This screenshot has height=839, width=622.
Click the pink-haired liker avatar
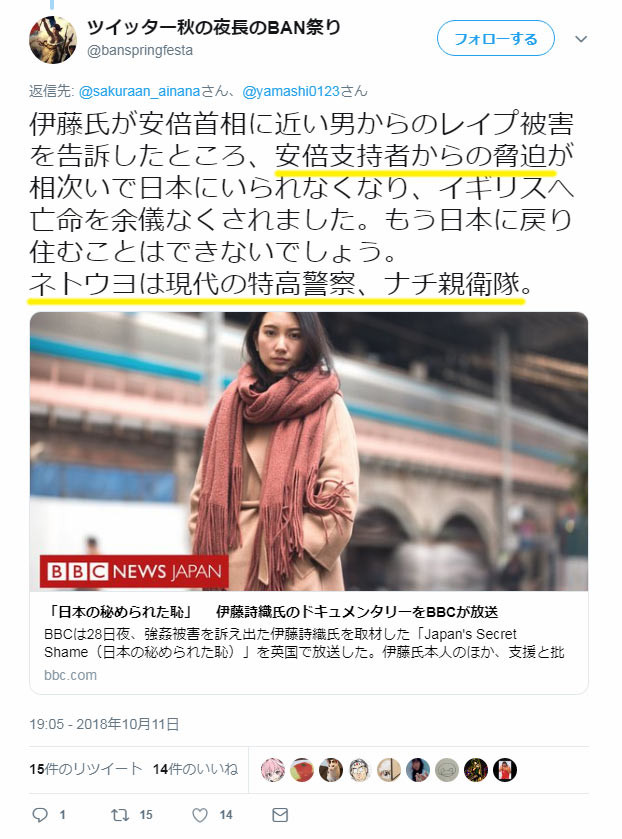tap(273, 770)
